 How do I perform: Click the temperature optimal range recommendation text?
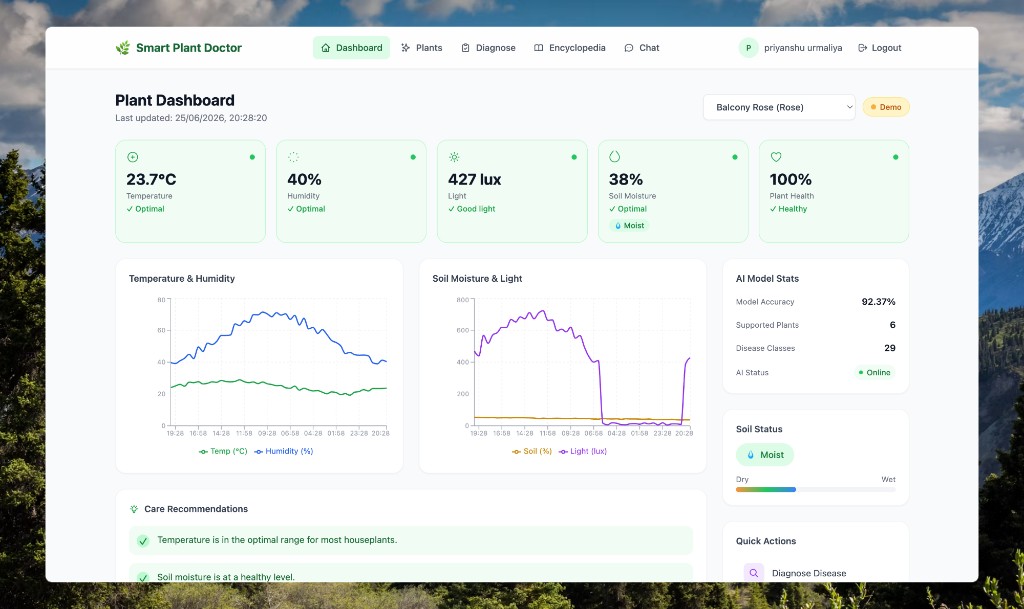pos(277,540)
